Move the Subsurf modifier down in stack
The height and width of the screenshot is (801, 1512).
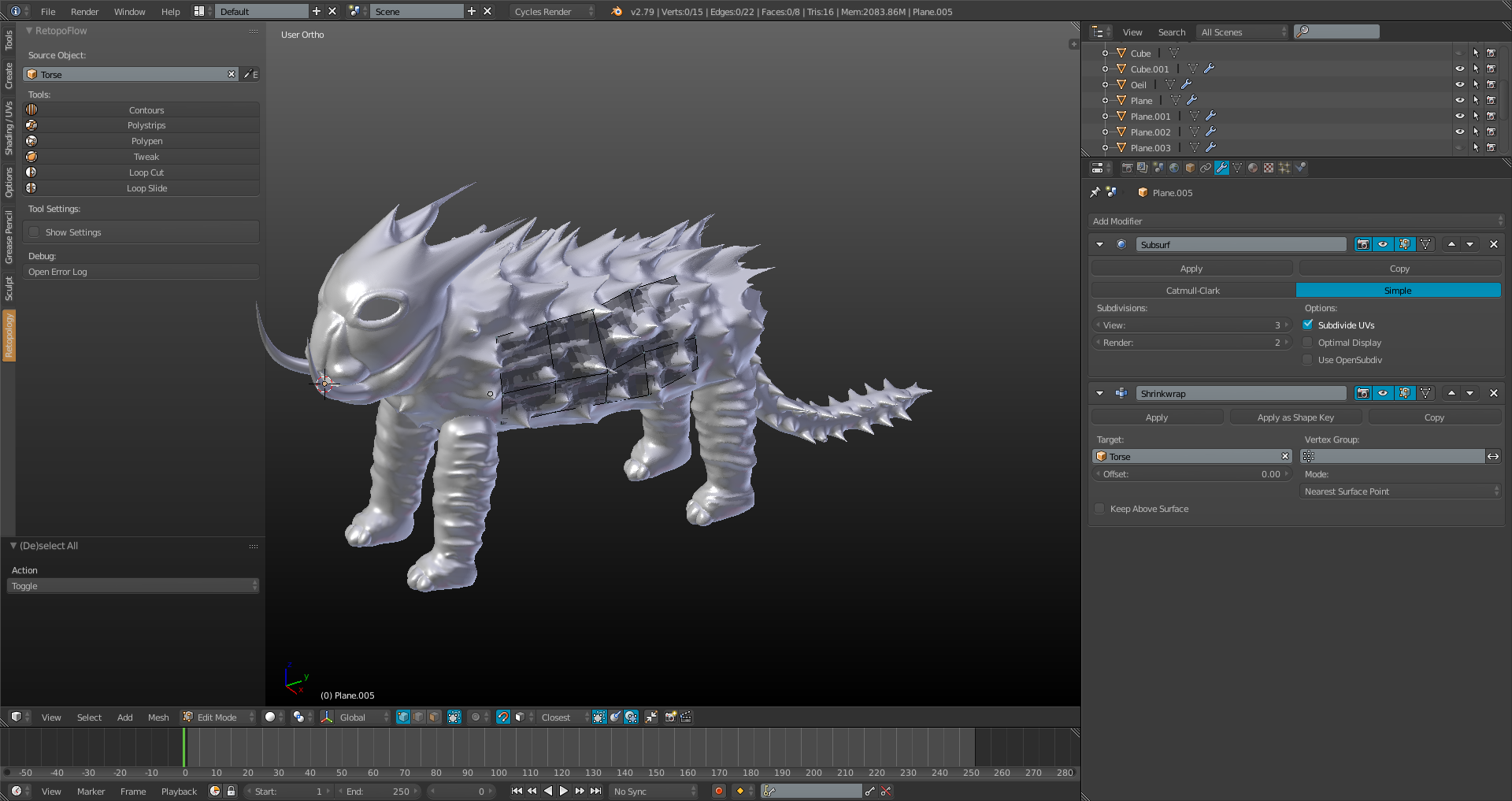[x=1469, y=244]
